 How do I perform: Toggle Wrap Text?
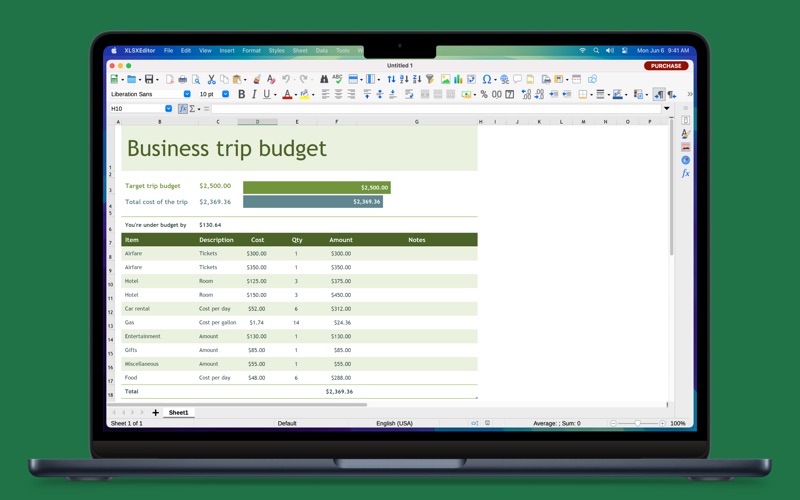coord(409,94)
